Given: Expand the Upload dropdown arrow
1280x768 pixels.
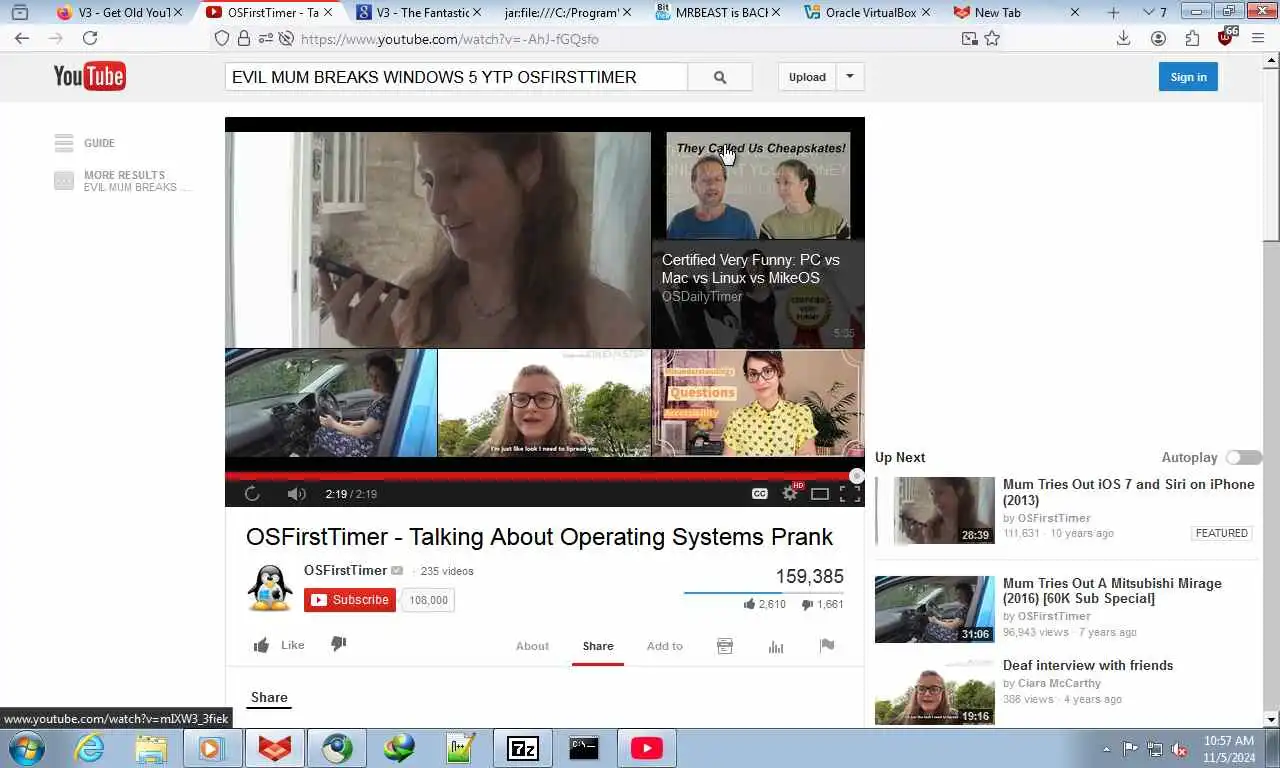Looking at the screenshot, I should pyautogui.click(x=850, y=77).
